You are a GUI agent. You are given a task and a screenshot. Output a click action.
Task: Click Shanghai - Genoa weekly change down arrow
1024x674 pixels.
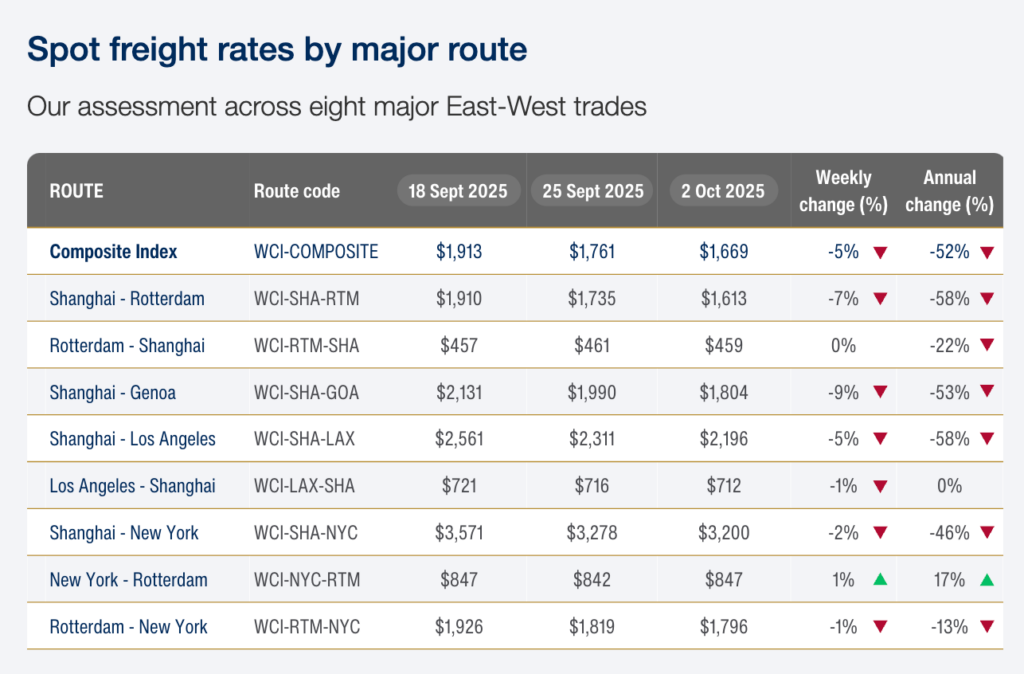[880, 393]
